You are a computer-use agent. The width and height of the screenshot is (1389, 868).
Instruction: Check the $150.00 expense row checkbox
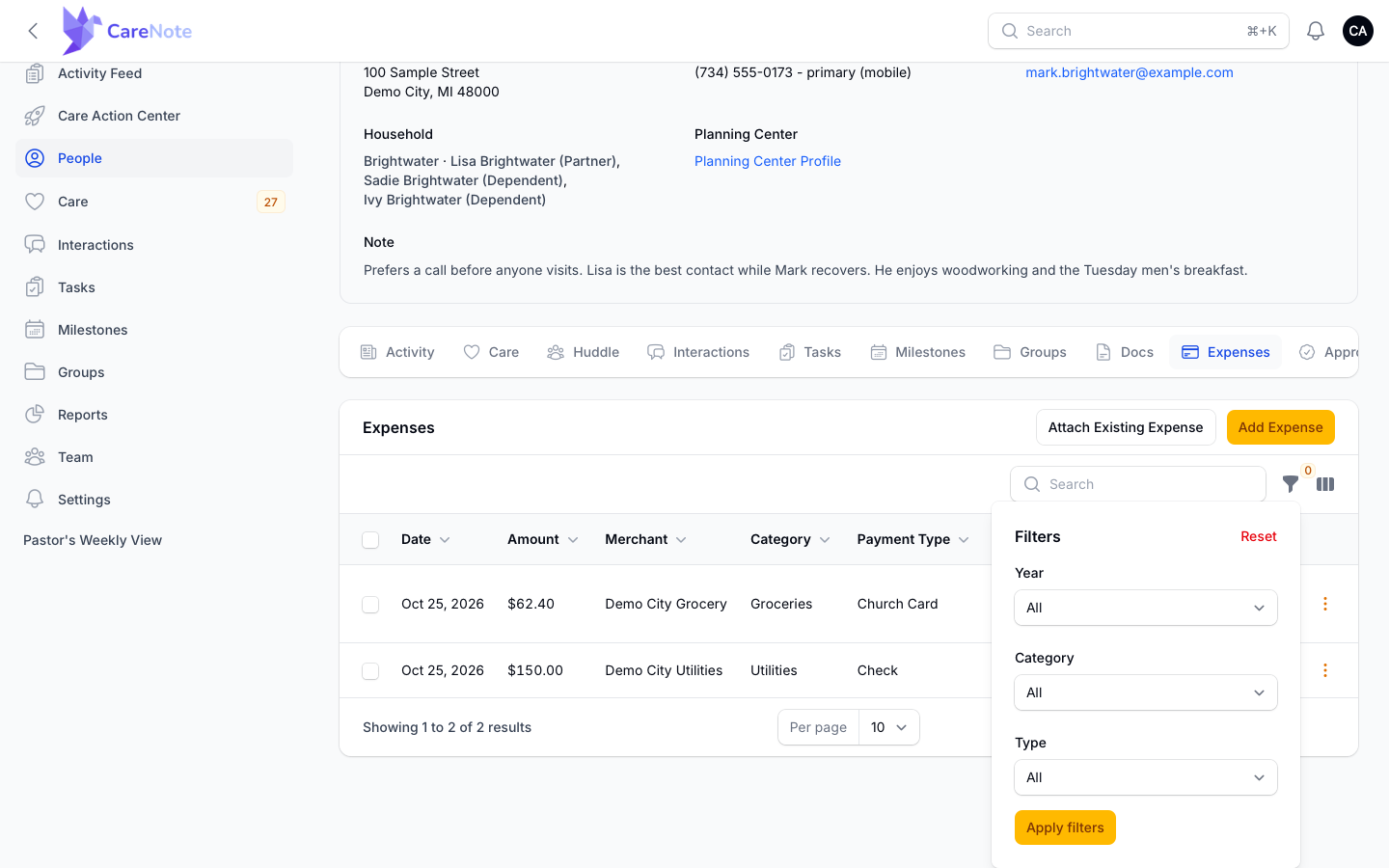[370, 671]
